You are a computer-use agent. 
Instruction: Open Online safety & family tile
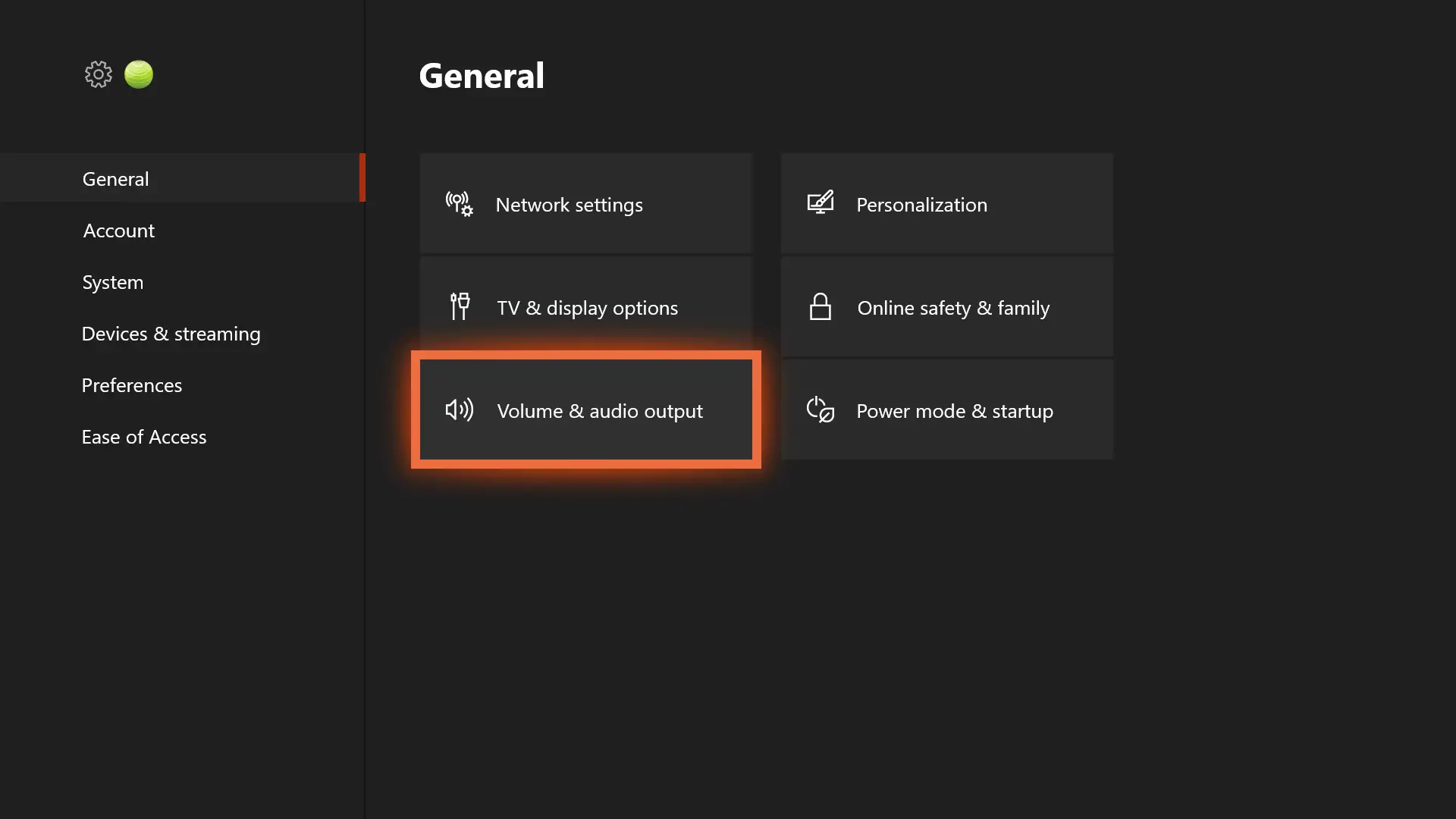click(x=946, y=307)
